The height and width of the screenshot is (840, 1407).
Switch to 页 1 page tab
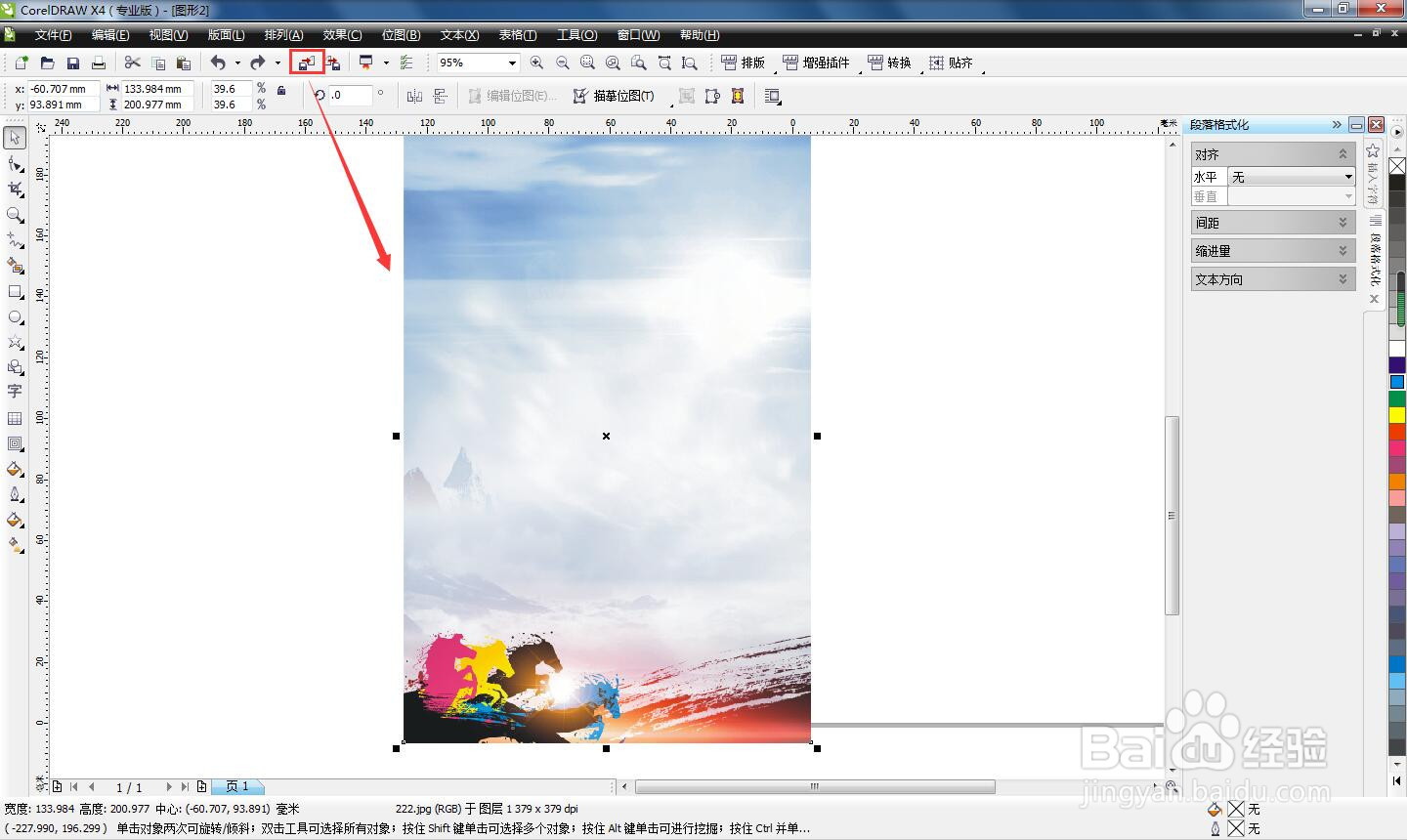[237, 786]
